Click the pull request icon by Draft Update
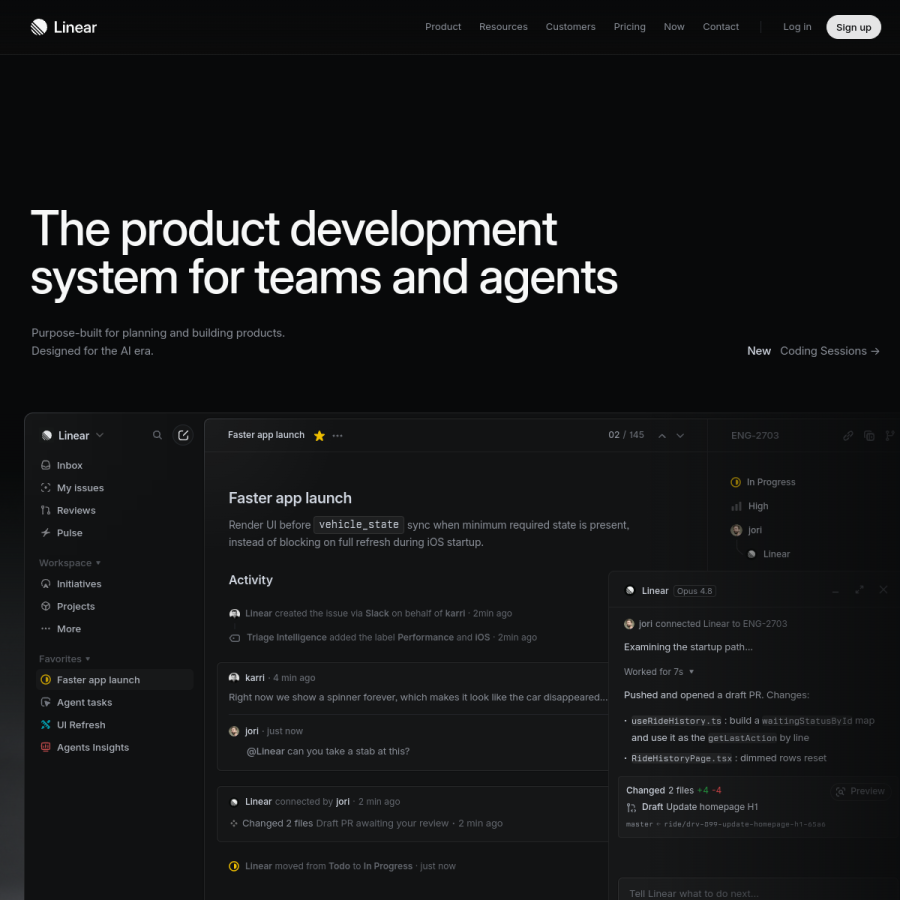Image resolution: width=900 pixels, height=900 pixels. point(631,808)
